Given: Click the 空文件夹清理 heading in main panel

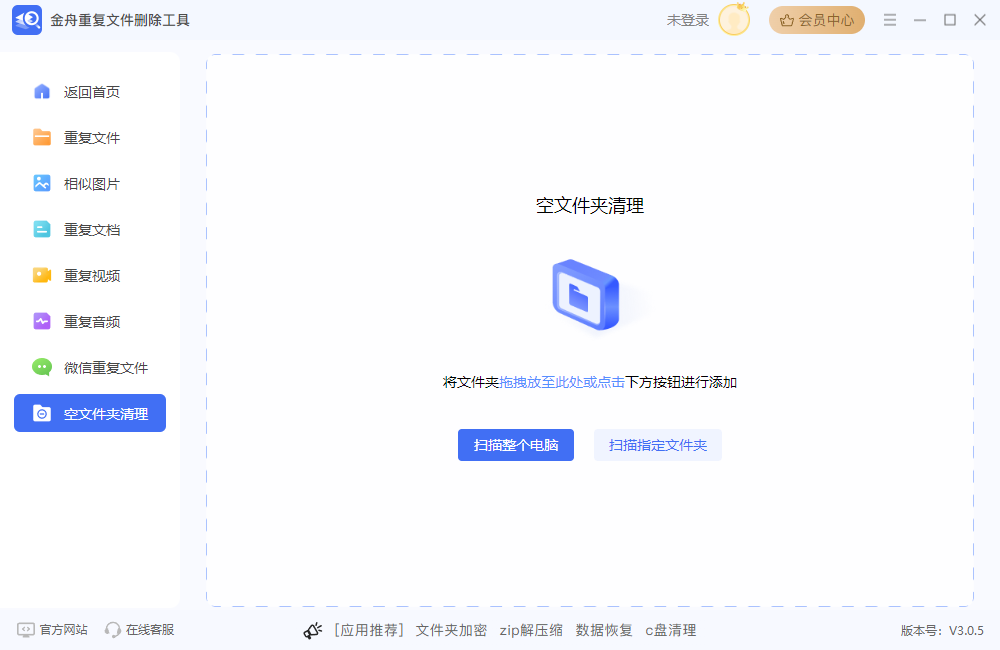Looking at the screenshot, I should 590,205.
